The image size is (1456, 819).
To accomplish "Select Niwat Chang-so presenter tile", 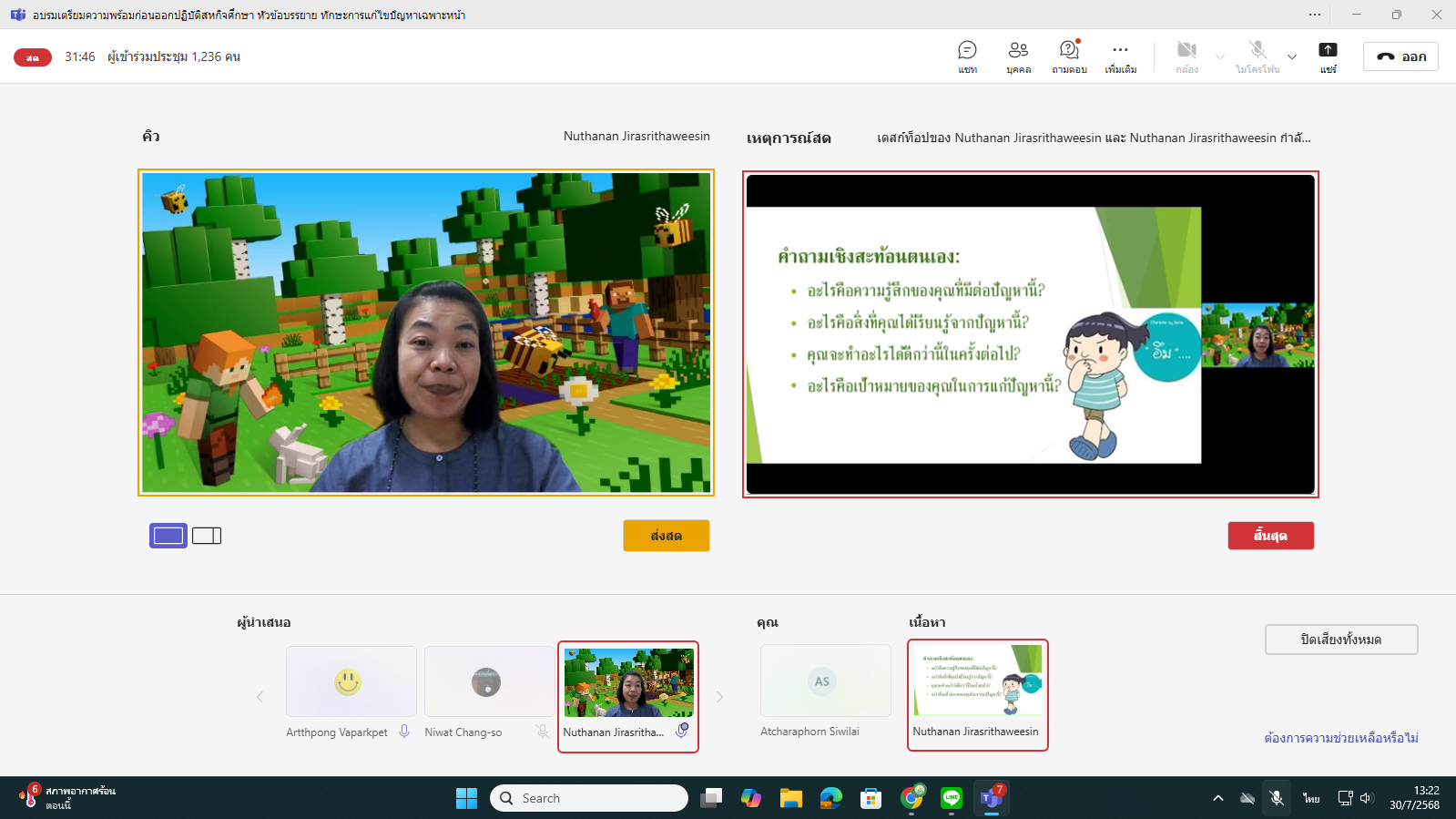I will pyautogui.click(x=489, y=682).
